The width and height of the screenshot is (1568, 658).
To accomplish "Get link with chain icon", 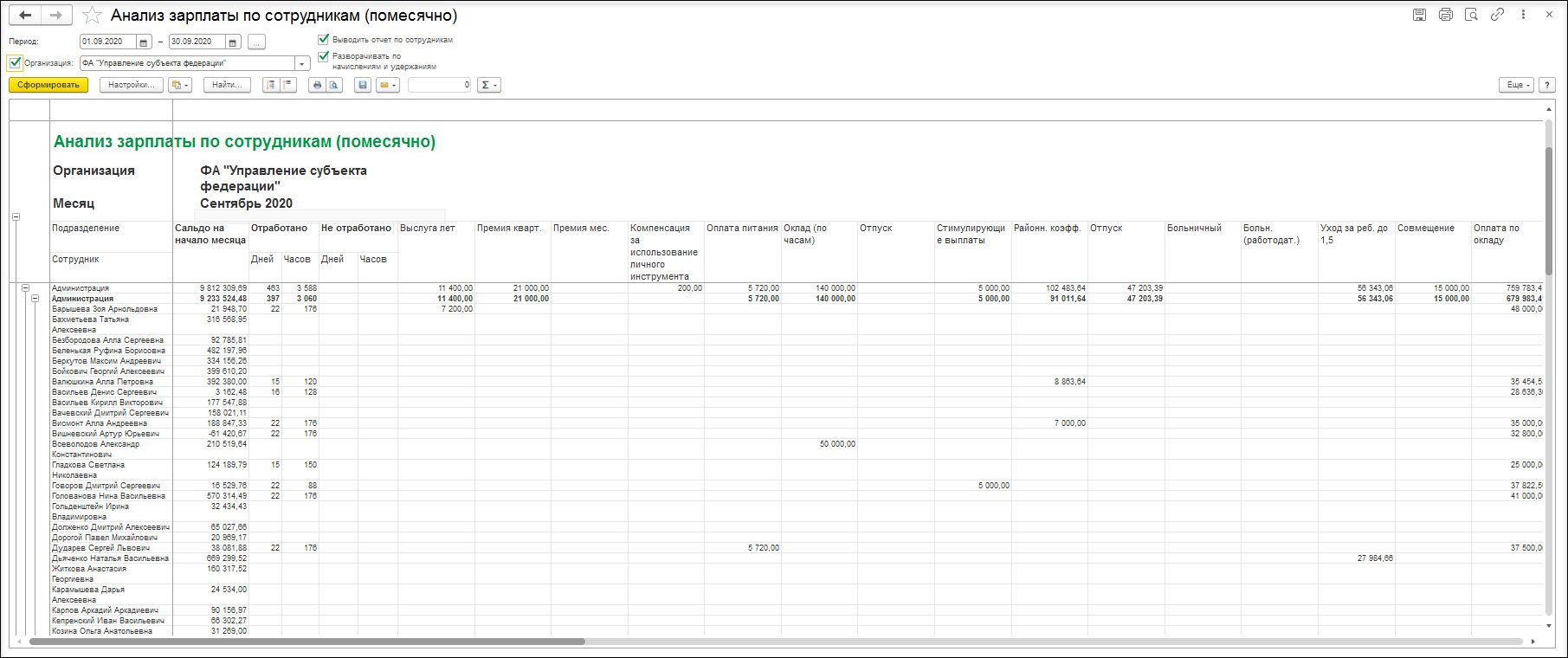I will [x=1497, y=15].
